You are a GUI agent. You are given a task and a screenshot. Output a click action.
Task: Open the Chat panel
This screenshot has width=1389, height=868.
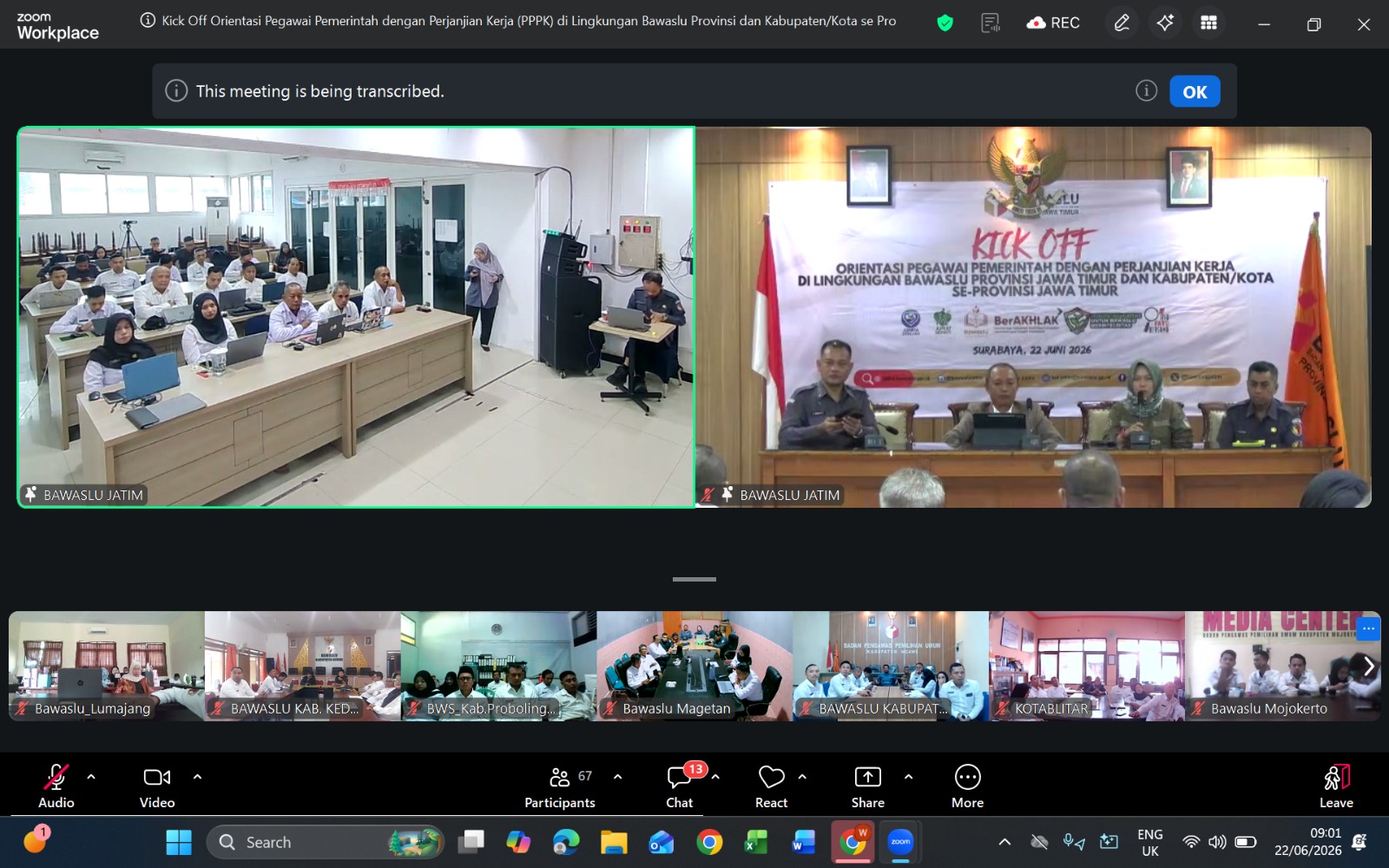coord(680,786)
